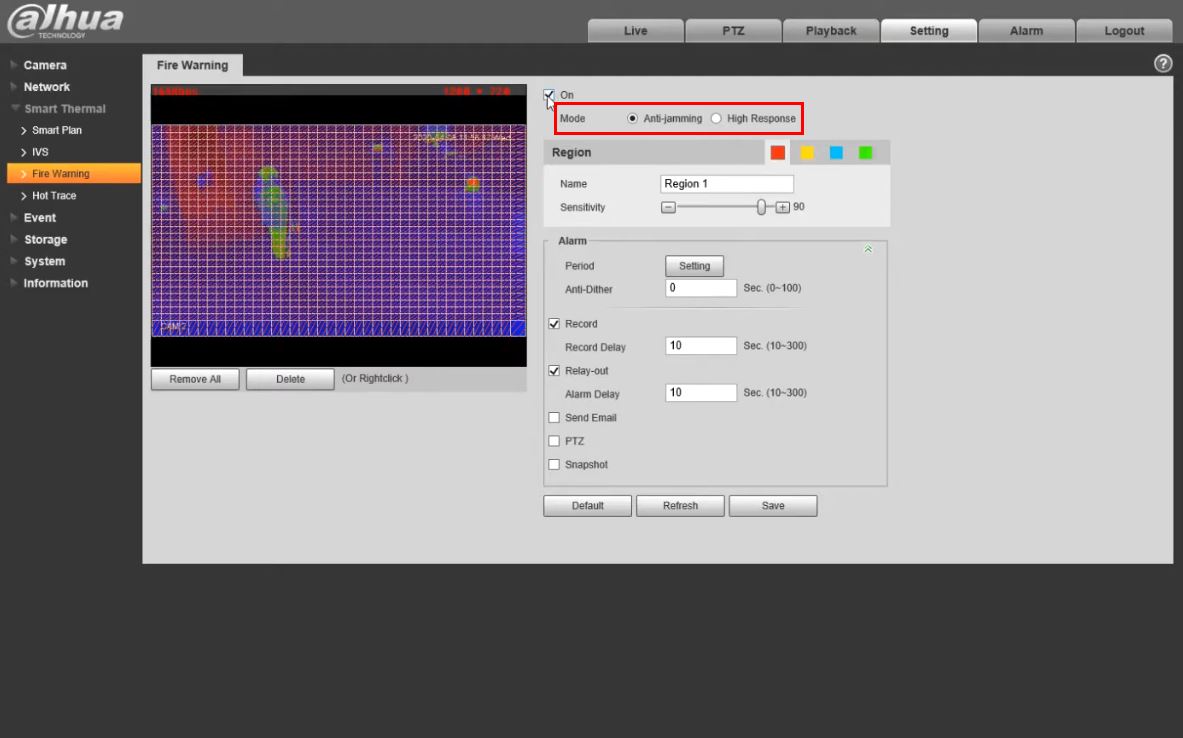Open the help question mark icon
The height and width of the screenshot is (738, 1183).
1163,64
